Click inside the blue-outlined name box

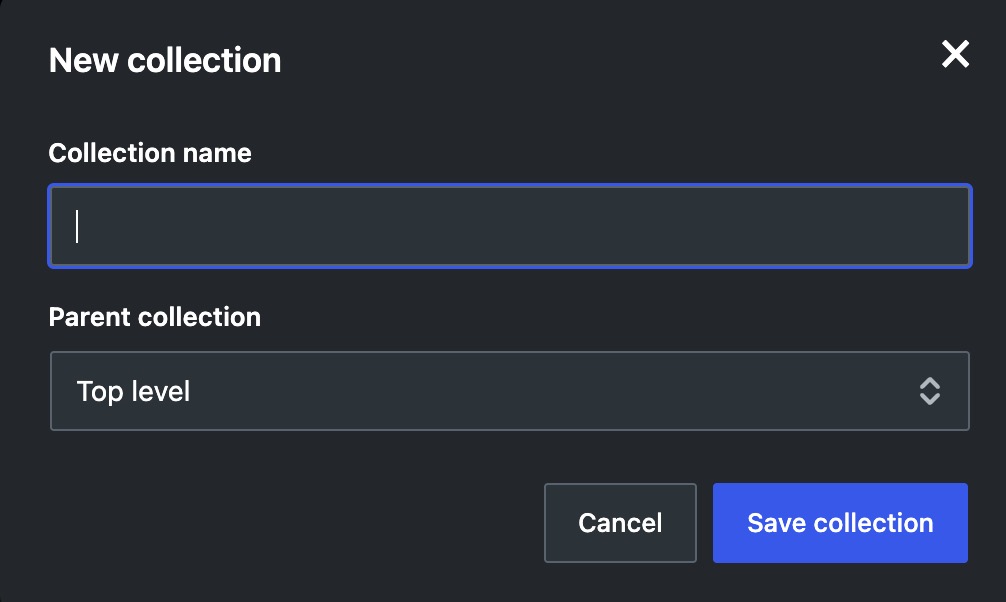510,226
